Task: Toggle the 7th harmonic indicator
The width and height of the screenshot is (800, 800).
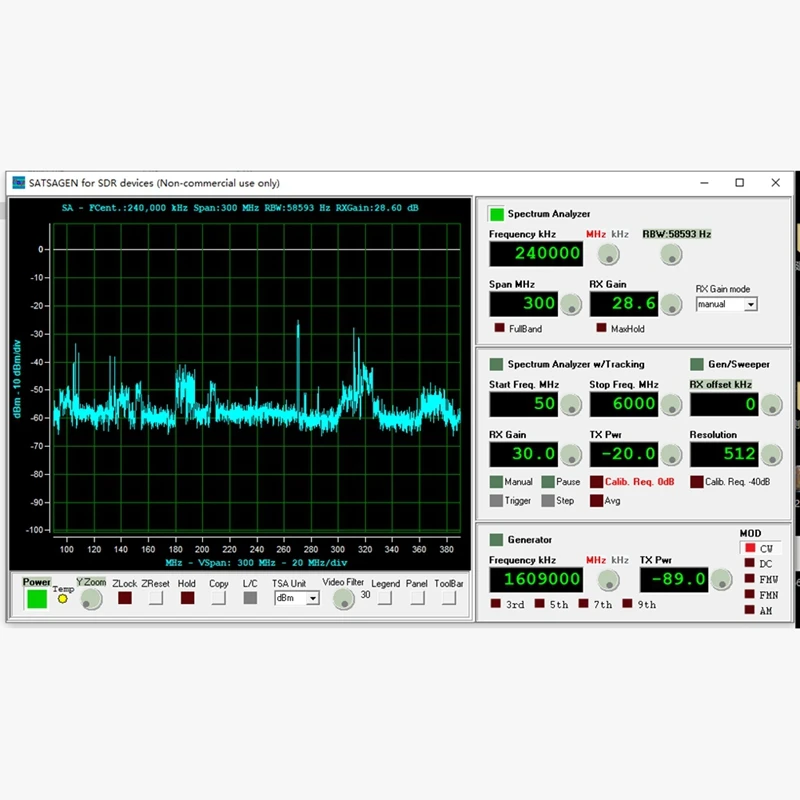Action: [x=583, y=603]
